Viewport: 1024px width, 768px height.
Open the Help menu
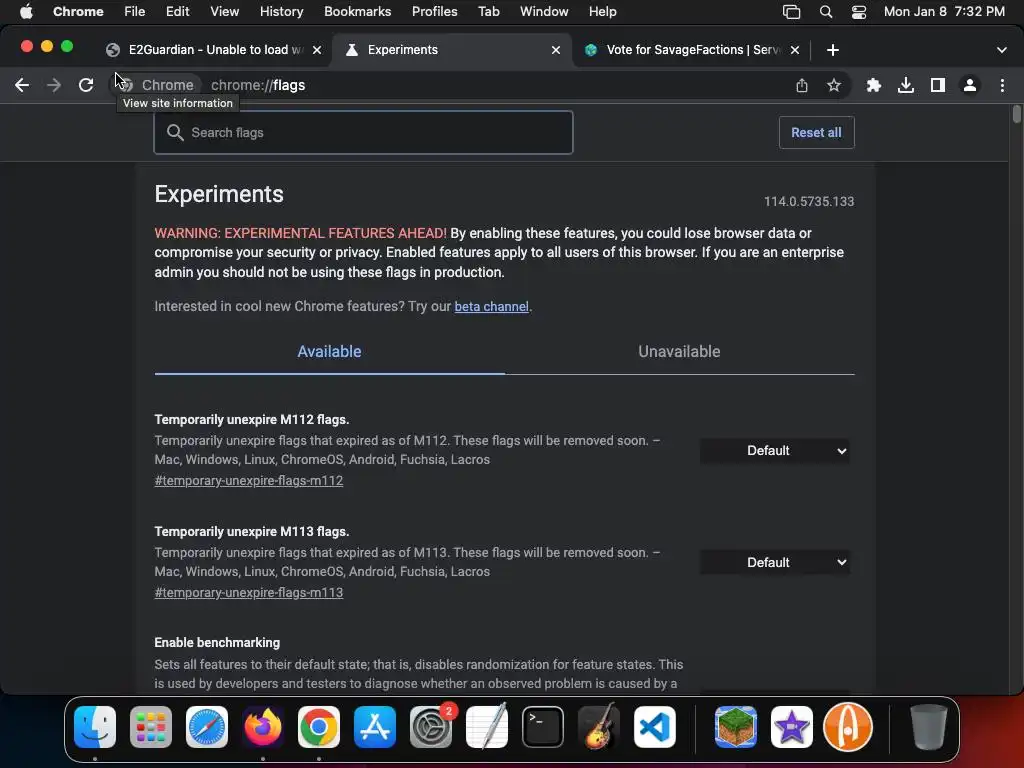tap(602, 12)
